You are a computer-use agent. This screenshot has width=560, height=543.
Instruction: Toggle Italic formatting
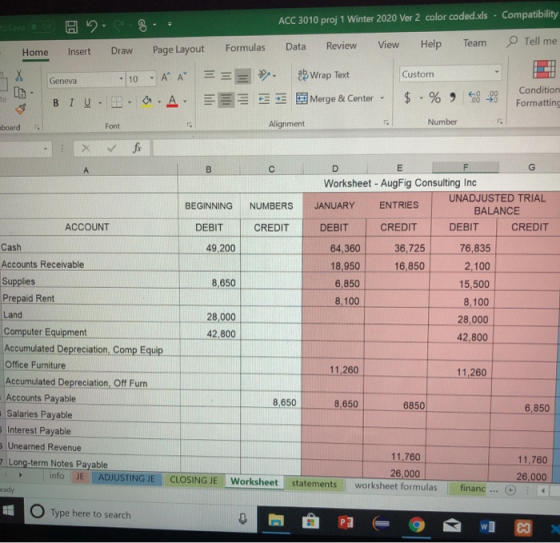point(72,103)
